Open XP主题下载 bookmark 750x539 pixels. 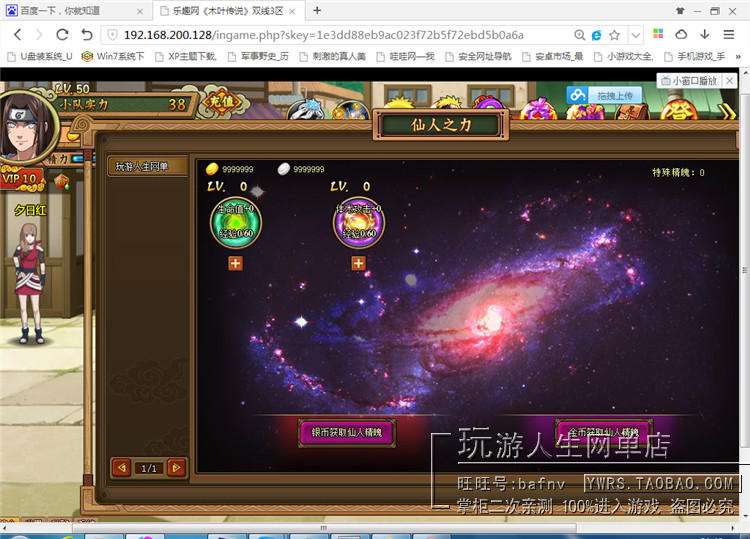pos(186,56)
